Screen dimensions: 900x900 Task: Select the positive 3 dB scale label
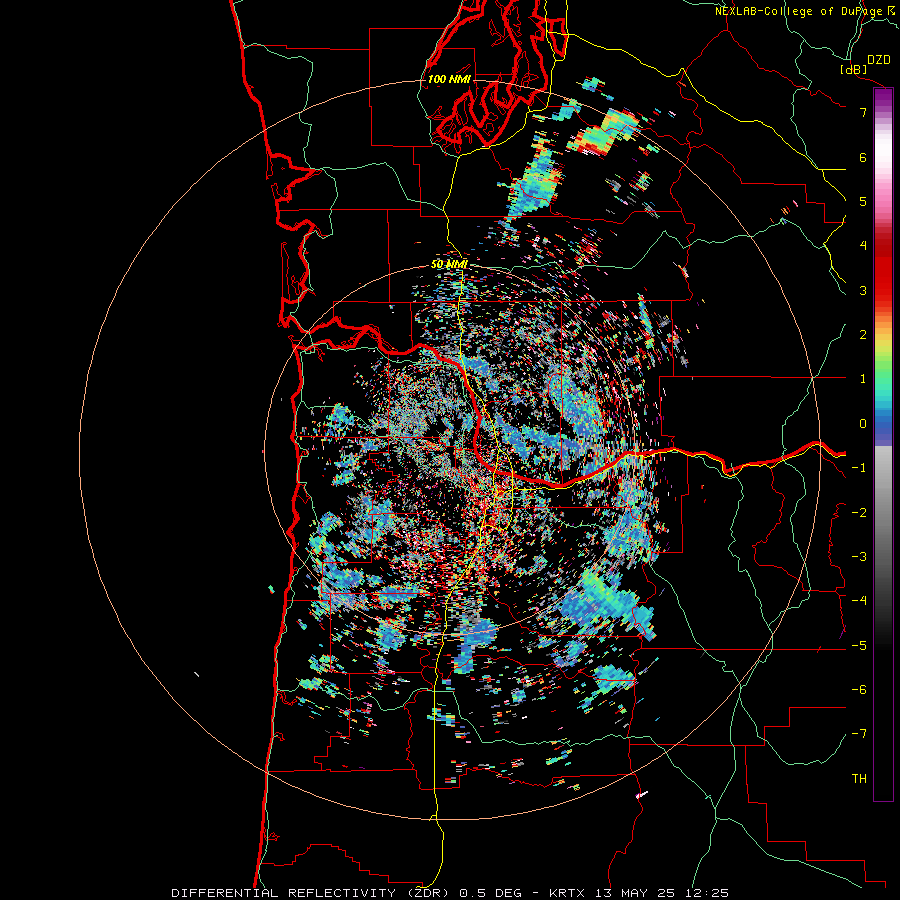click(x=863, y=290)
